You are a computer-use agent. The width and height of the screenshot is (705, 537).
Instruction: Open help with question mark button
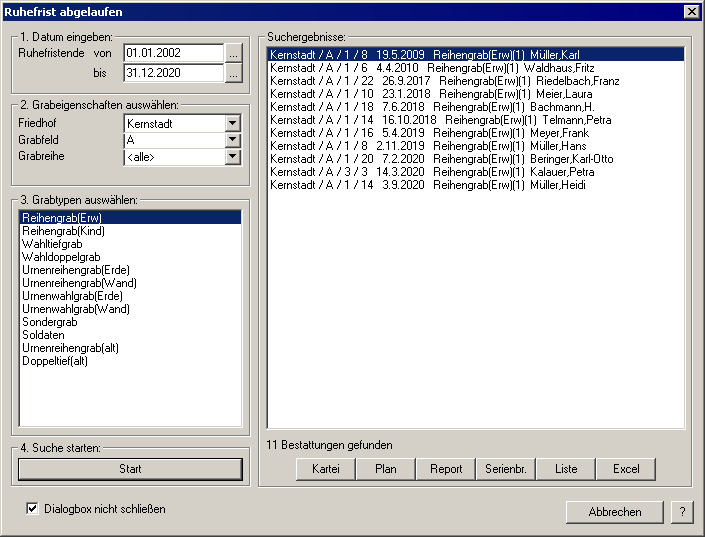click(682, 512)
